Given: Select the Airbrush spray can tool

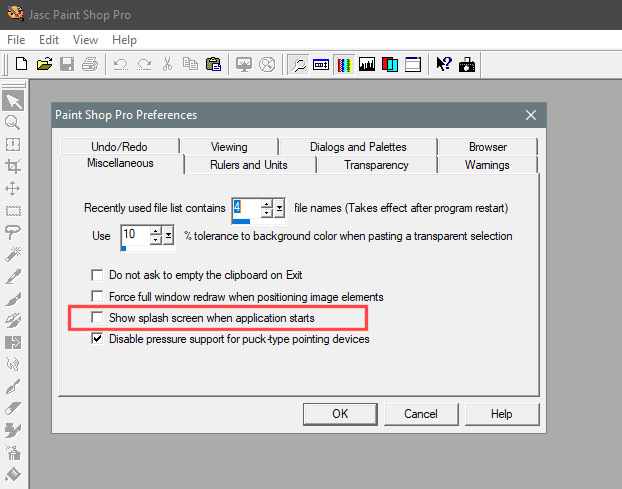Looking at the screenshot, I should pyautogui.click(x=13, y=452).
